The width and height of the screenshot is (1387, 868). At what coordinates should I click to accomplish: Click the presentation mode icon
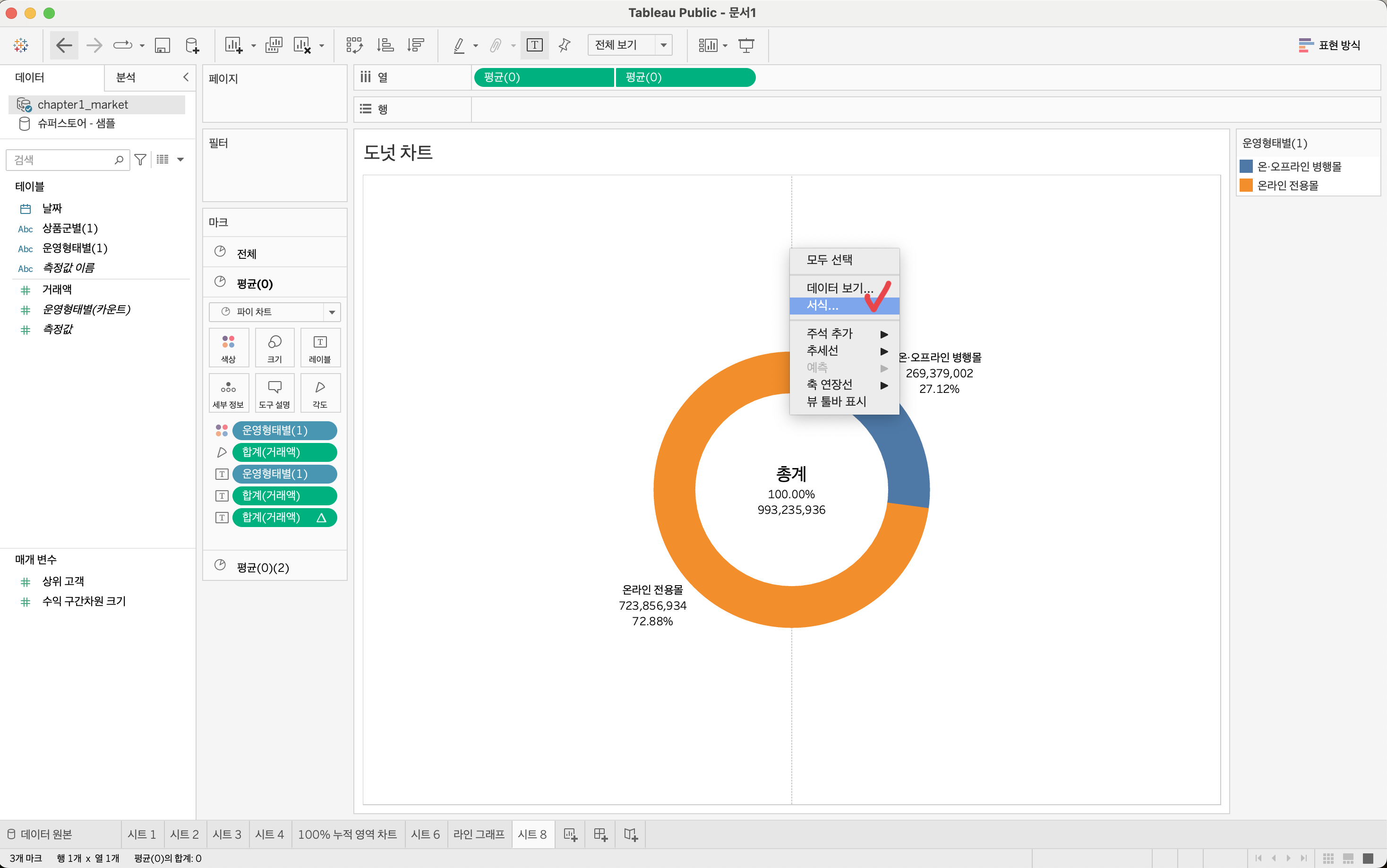[746, 45]
